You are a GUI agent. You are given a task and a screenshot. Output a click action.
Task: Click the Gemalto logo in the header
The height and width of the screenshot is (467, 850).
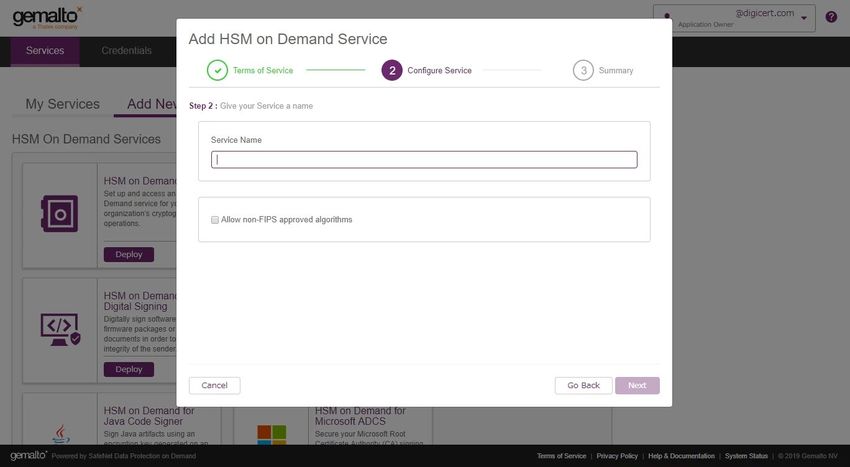(x=47, y=18)
